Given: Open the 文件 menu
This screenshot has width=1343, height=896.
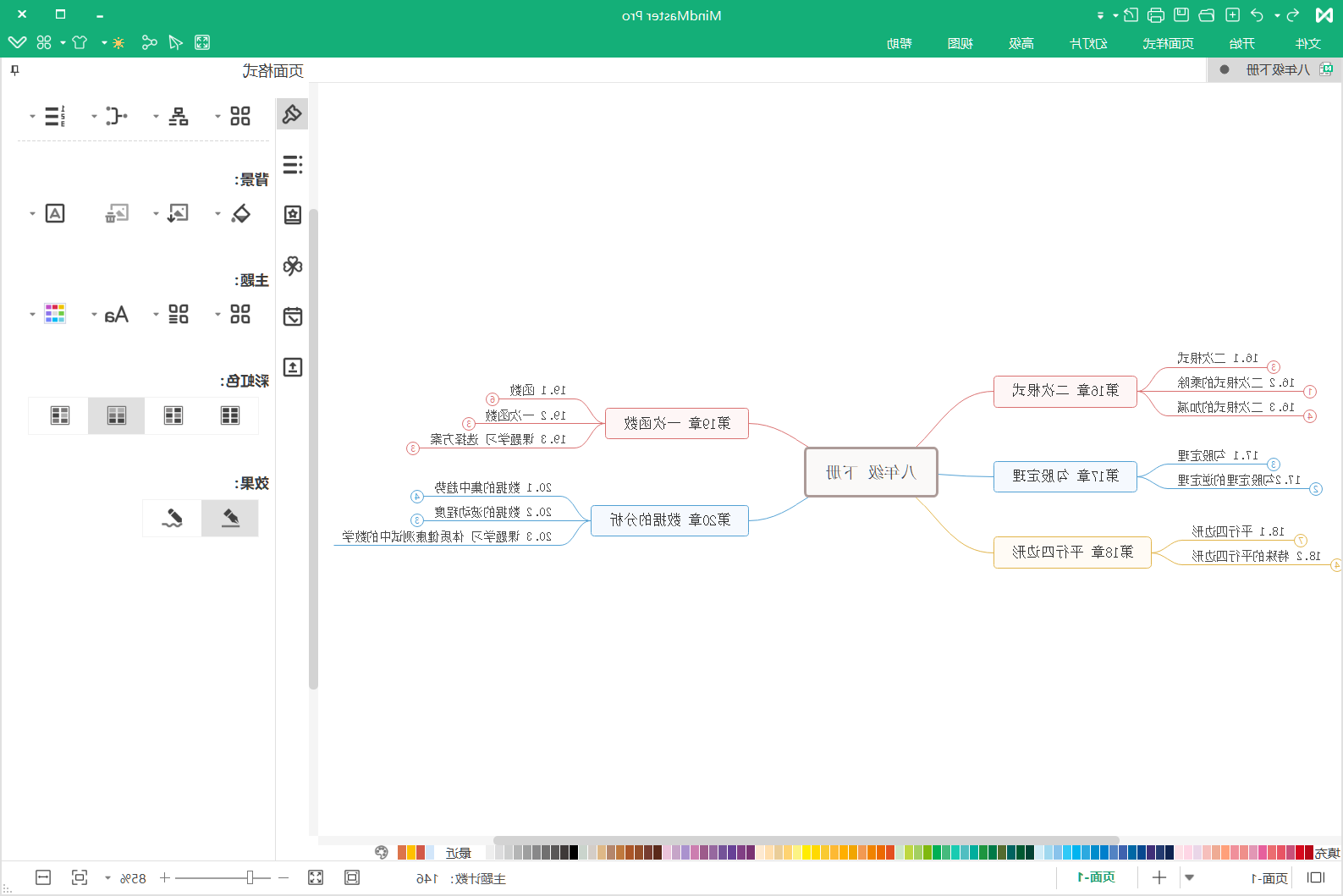Looking at the screenshot, I should coord(1308,43).
